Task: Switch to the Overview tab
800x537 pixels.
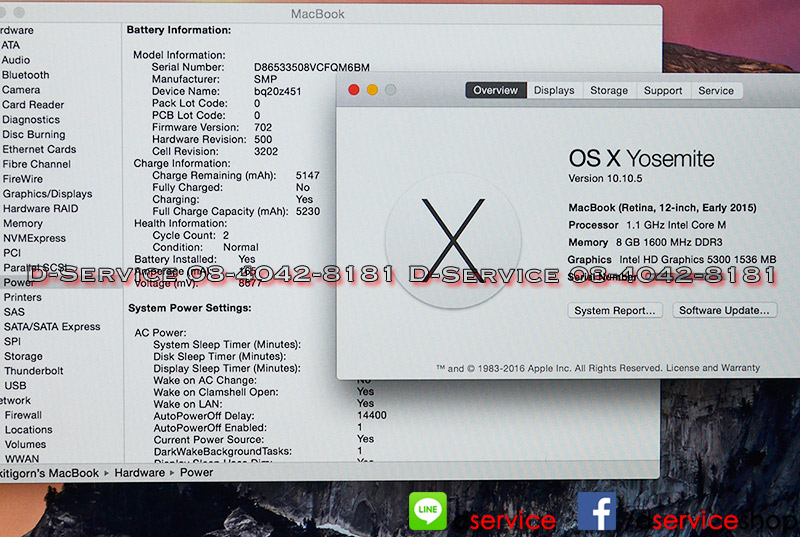Action: [495, 90]
